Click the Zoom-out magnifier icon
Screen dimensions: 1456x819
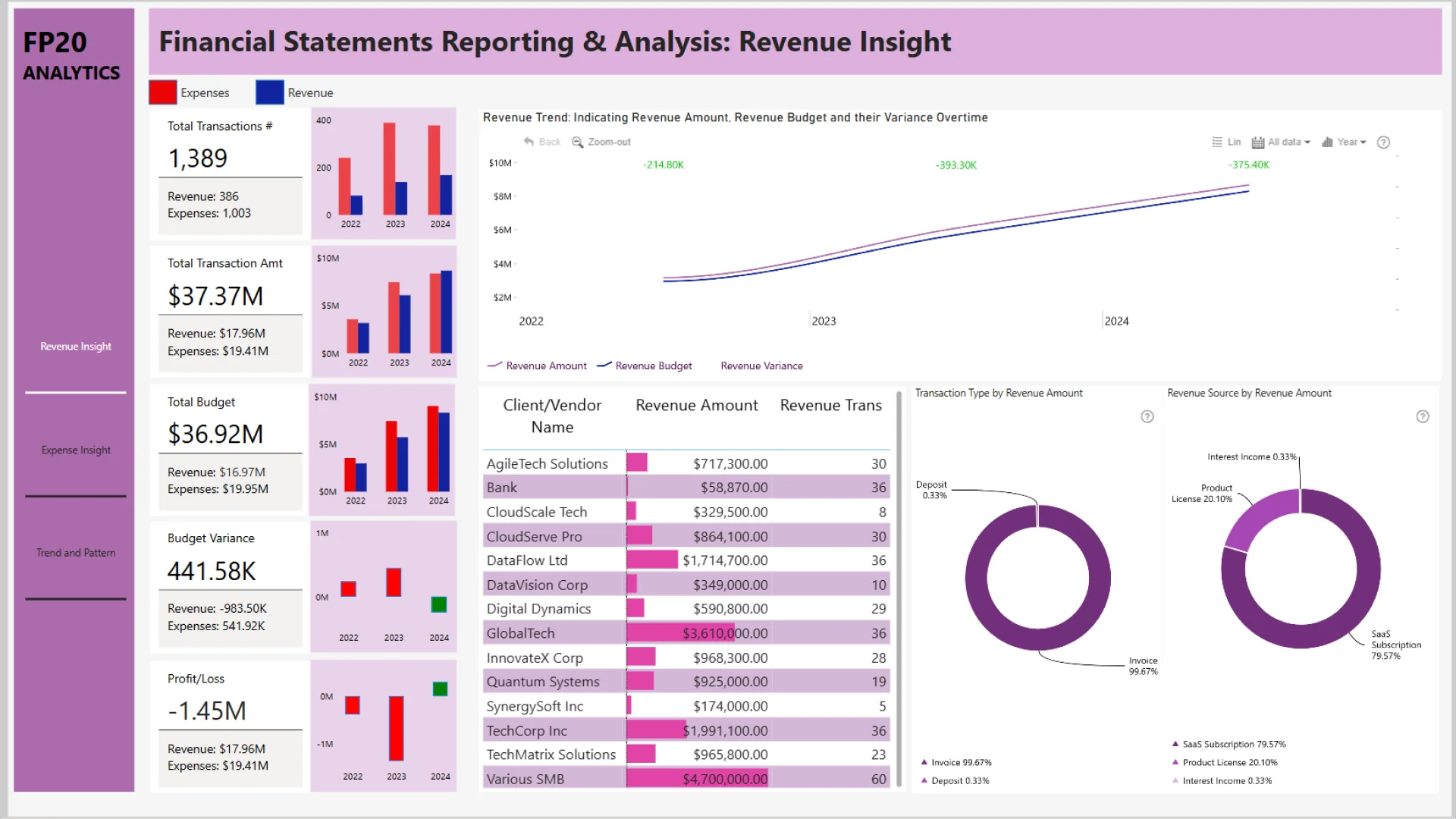pos(577,142)
